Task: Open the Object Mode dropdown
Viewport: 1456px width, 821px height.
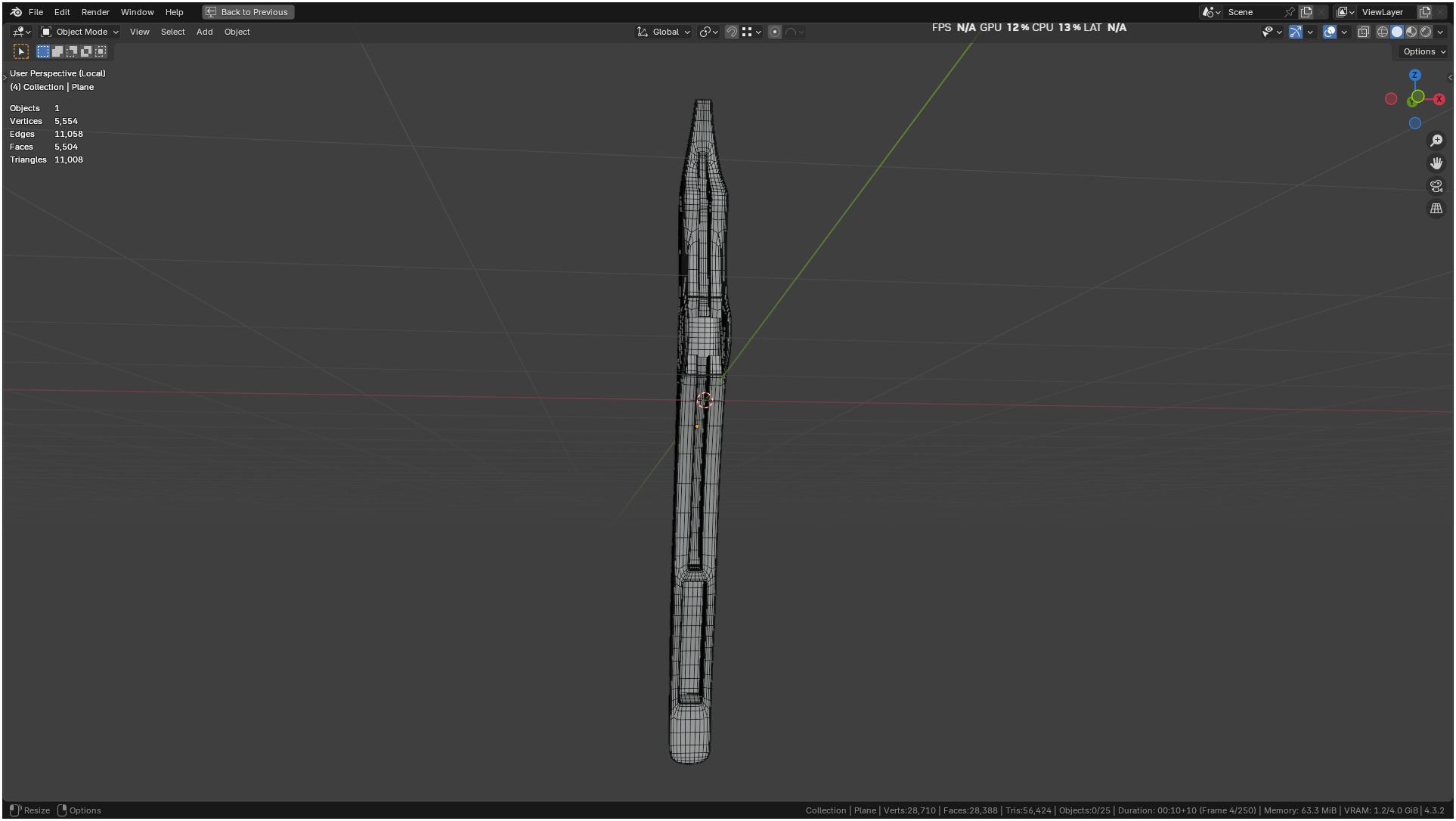Action: click(79, 32)
